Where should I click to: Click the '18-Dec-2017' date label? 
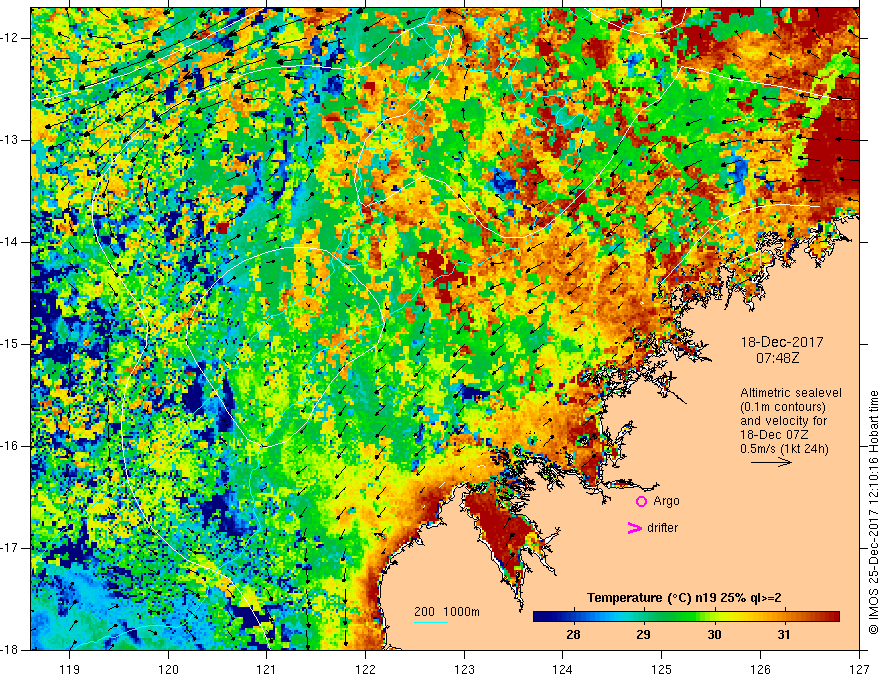point(782,342)
